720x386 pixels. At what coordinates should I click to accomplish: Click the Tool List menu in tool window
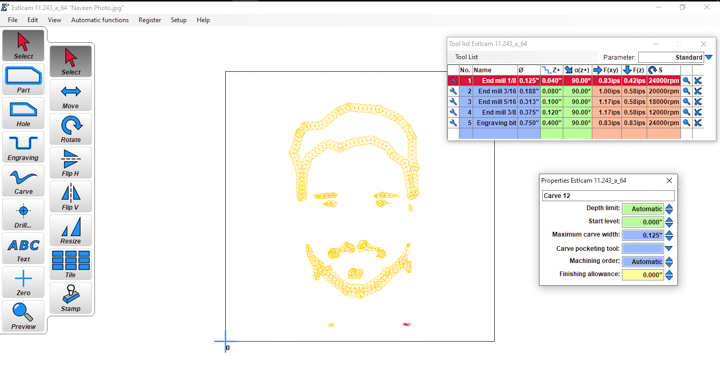click(466, 57)
